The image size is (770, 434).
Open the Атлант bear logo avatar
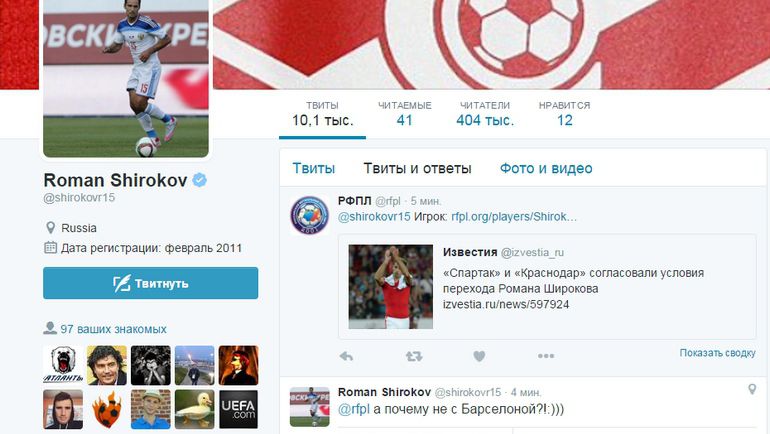63,365
